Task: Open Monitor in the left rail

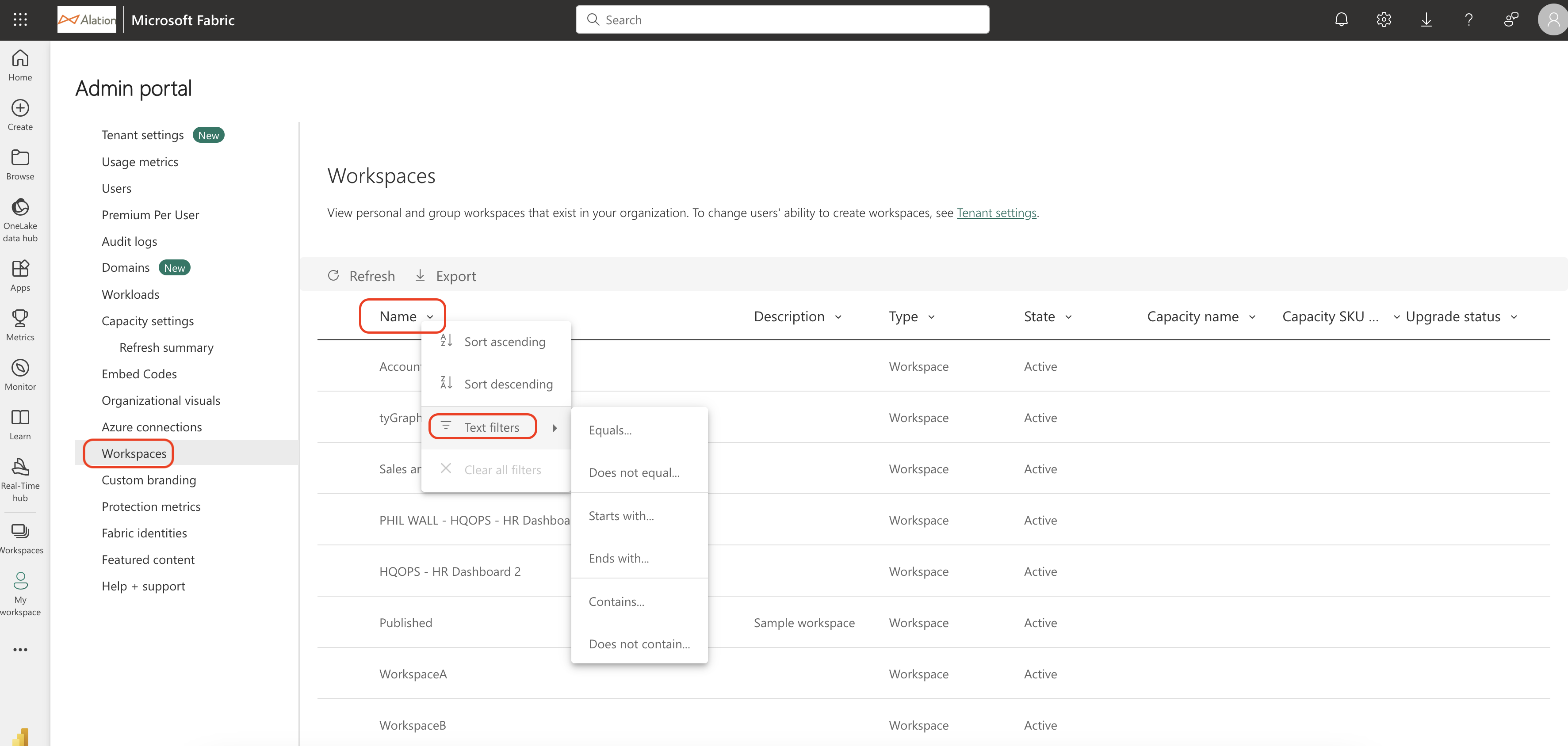Action: 20,374
